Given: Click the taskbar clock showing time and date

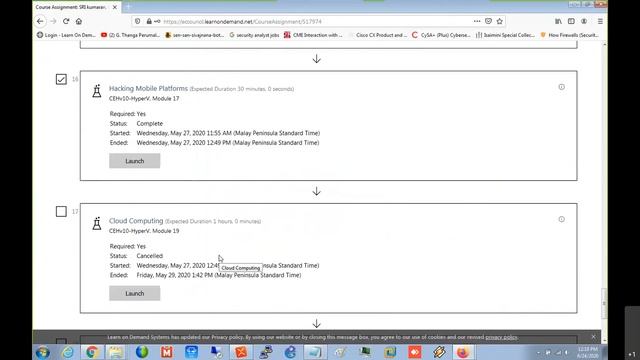Looking at the screenshot, I should click(x=588, y=353).
